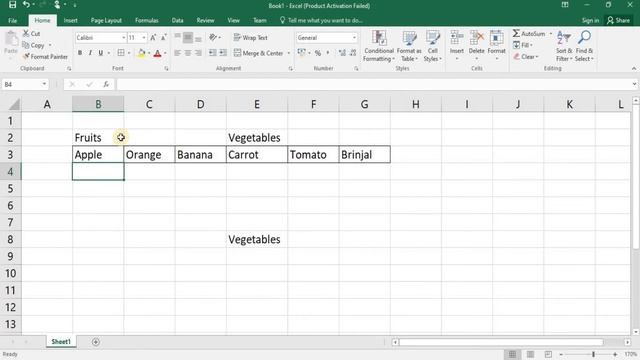Open the Find & Select menu

point(584,46)
